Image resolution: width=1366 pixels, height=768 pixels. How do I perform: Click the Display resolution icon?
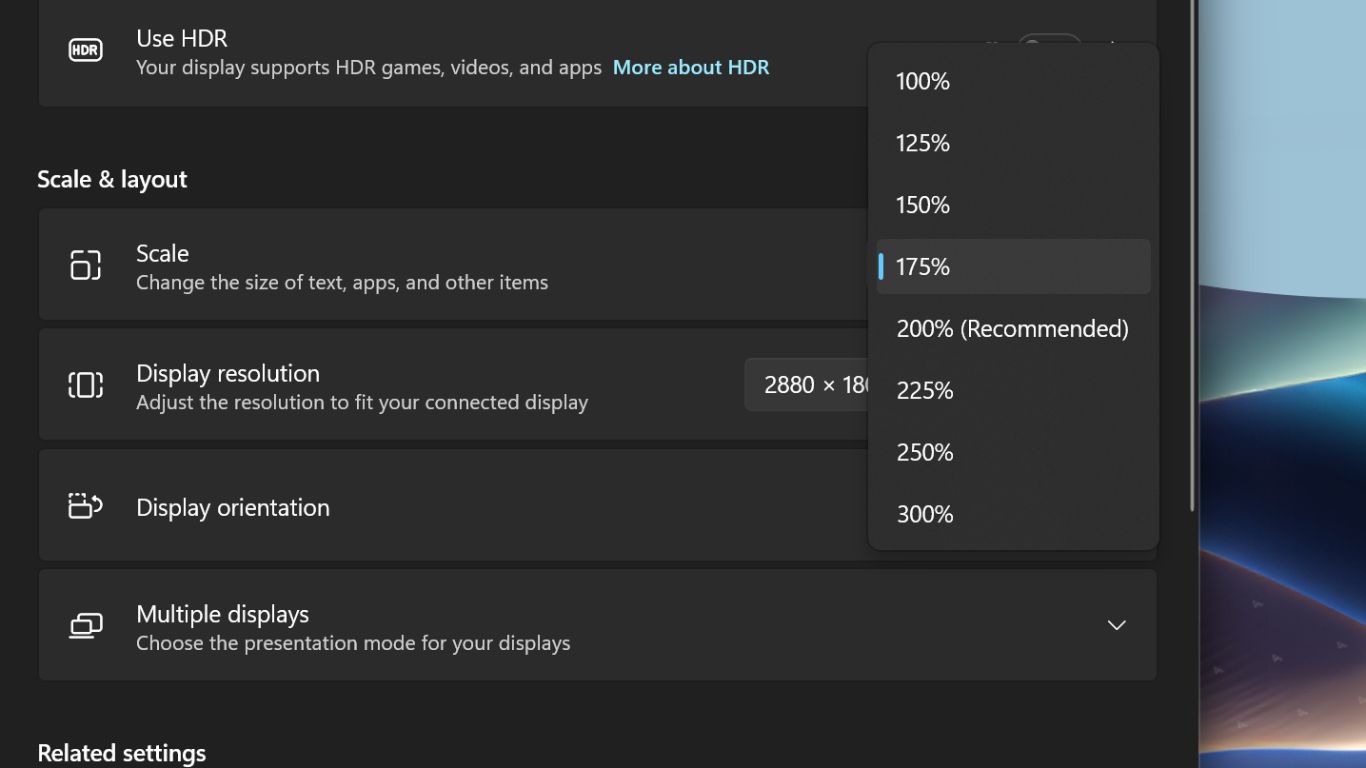tap(85, 385)
